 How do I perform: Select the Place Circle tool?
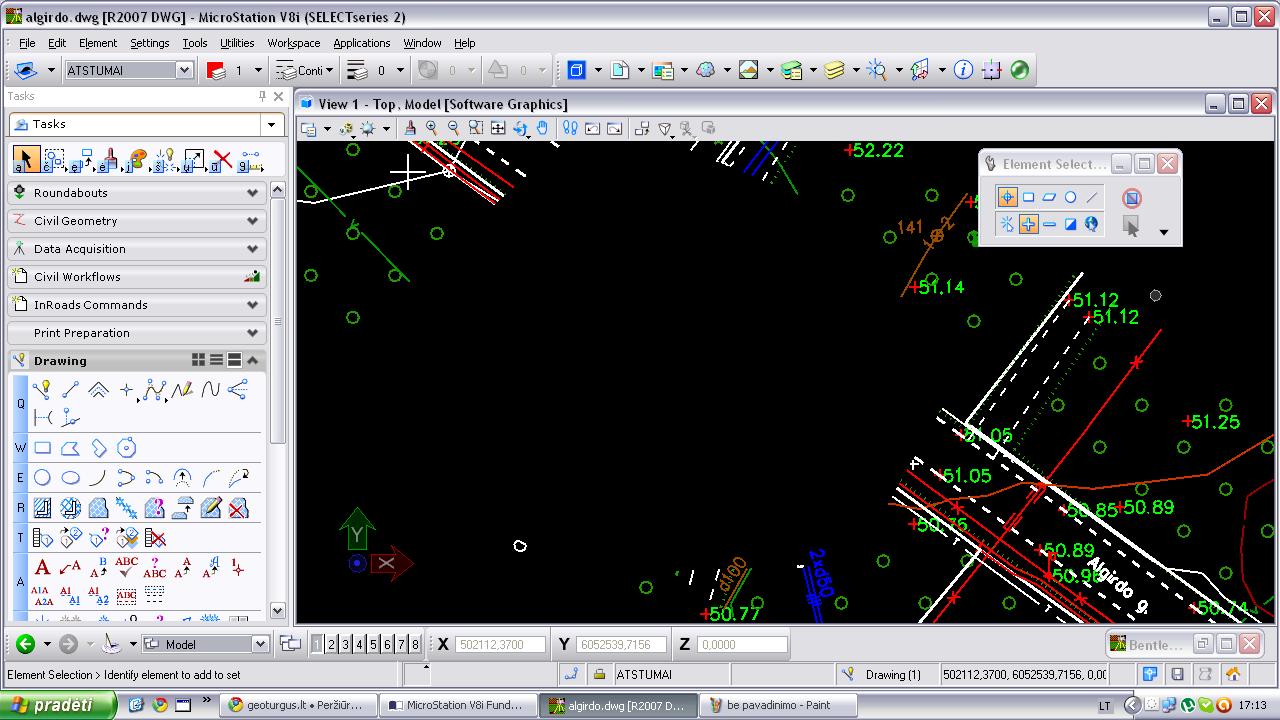click(42, 478)
